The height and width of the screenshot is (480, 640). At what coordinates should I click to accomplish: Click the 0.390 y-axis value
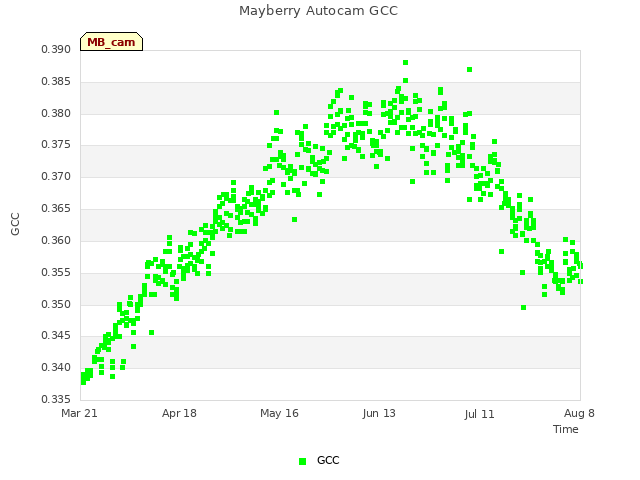56,49
